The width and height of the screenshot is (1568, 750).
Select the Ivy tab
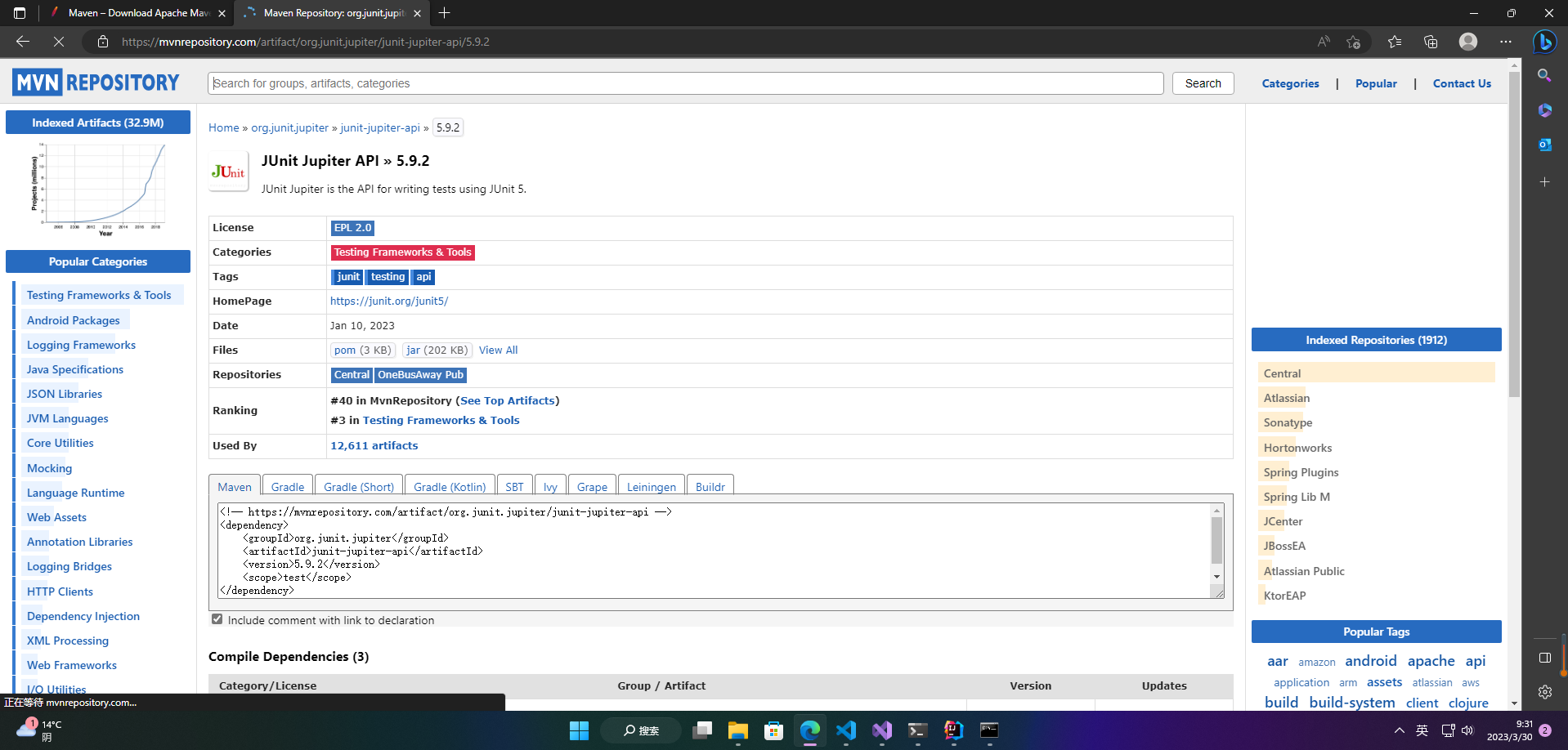coord(550,486)
